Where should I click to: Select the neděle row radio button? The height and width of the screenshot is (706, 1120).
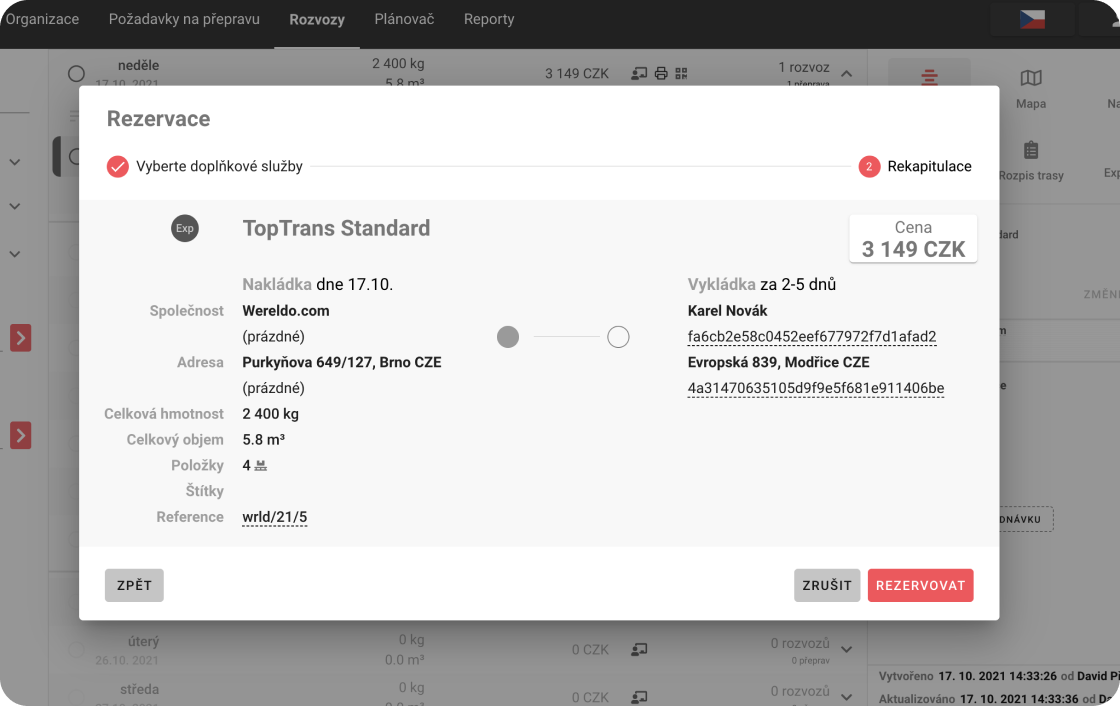[x=76, y=74]
